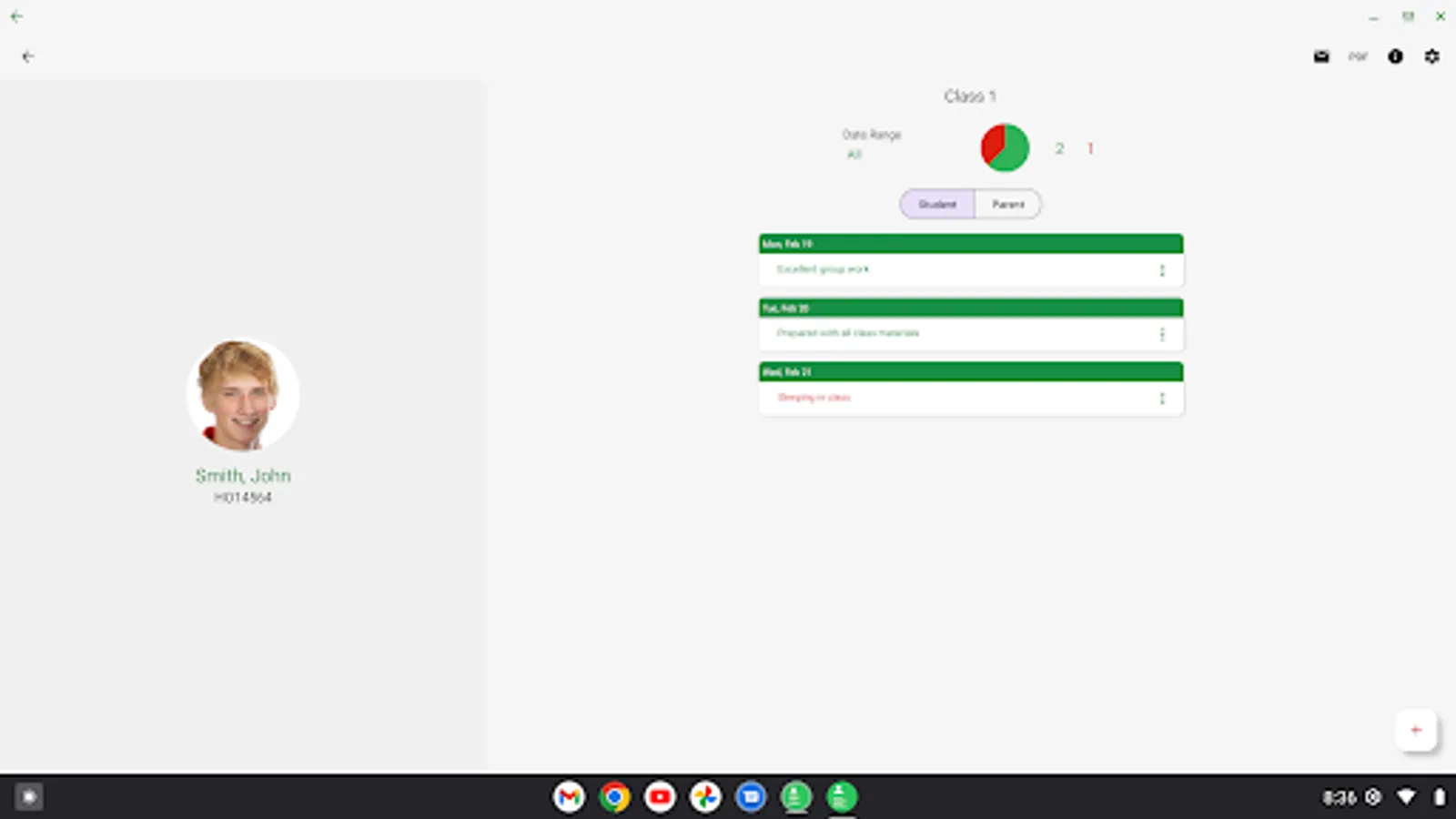Click the back arrow in the header
Image resolution: width=1456 pixels, height=819 pixels.
pyautogui.click(x=29, y=56)
